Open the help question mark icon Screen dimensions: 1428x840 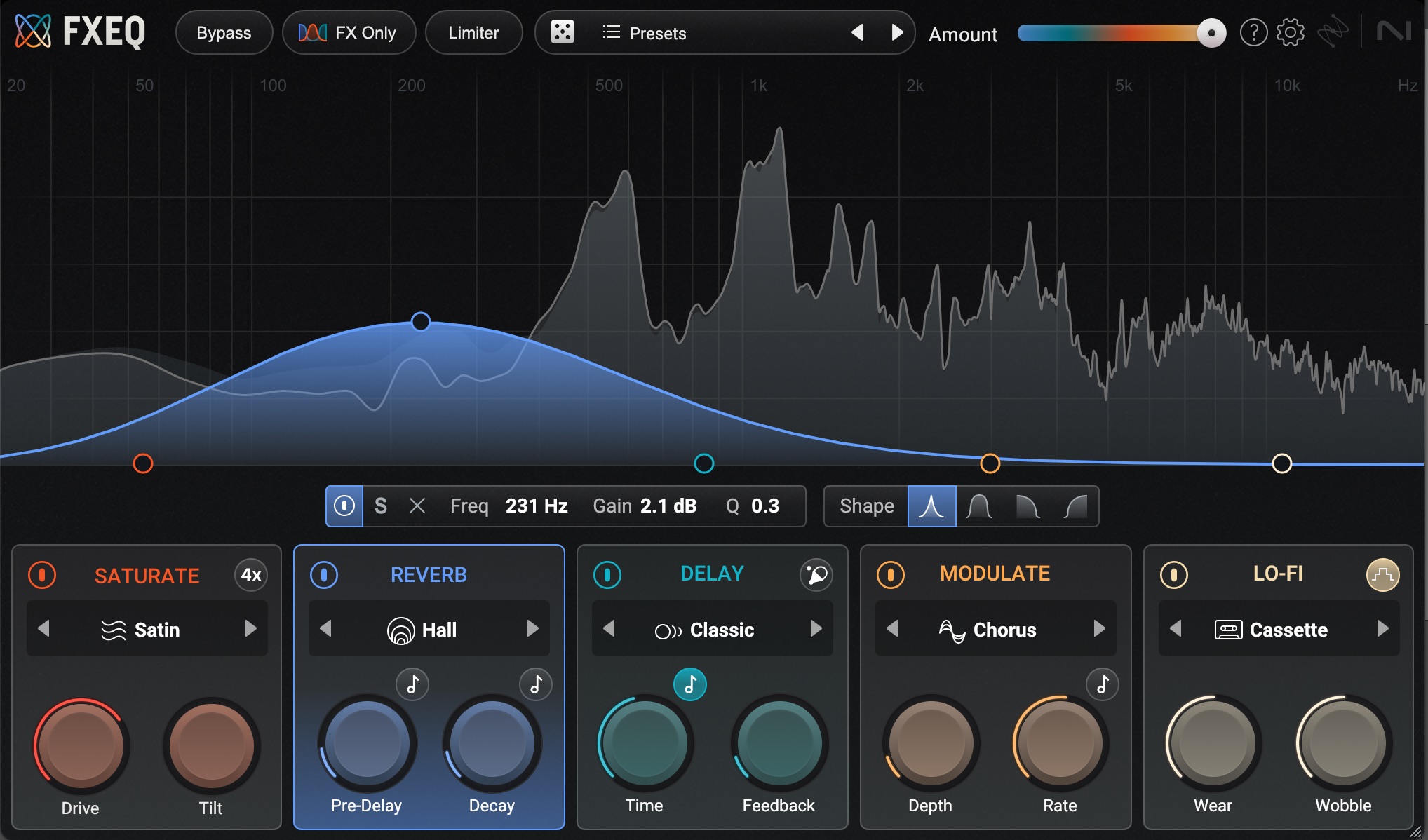click(1253, 32)
